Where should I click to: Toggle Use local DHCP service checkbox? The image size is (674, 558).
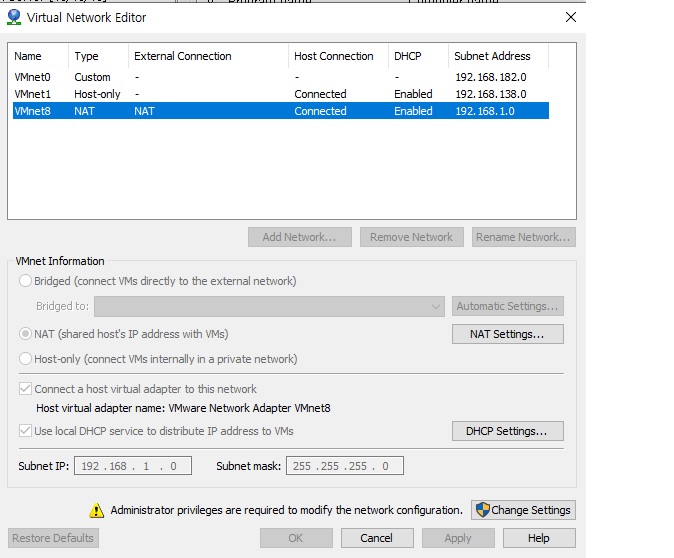click(x=25, y=431)
